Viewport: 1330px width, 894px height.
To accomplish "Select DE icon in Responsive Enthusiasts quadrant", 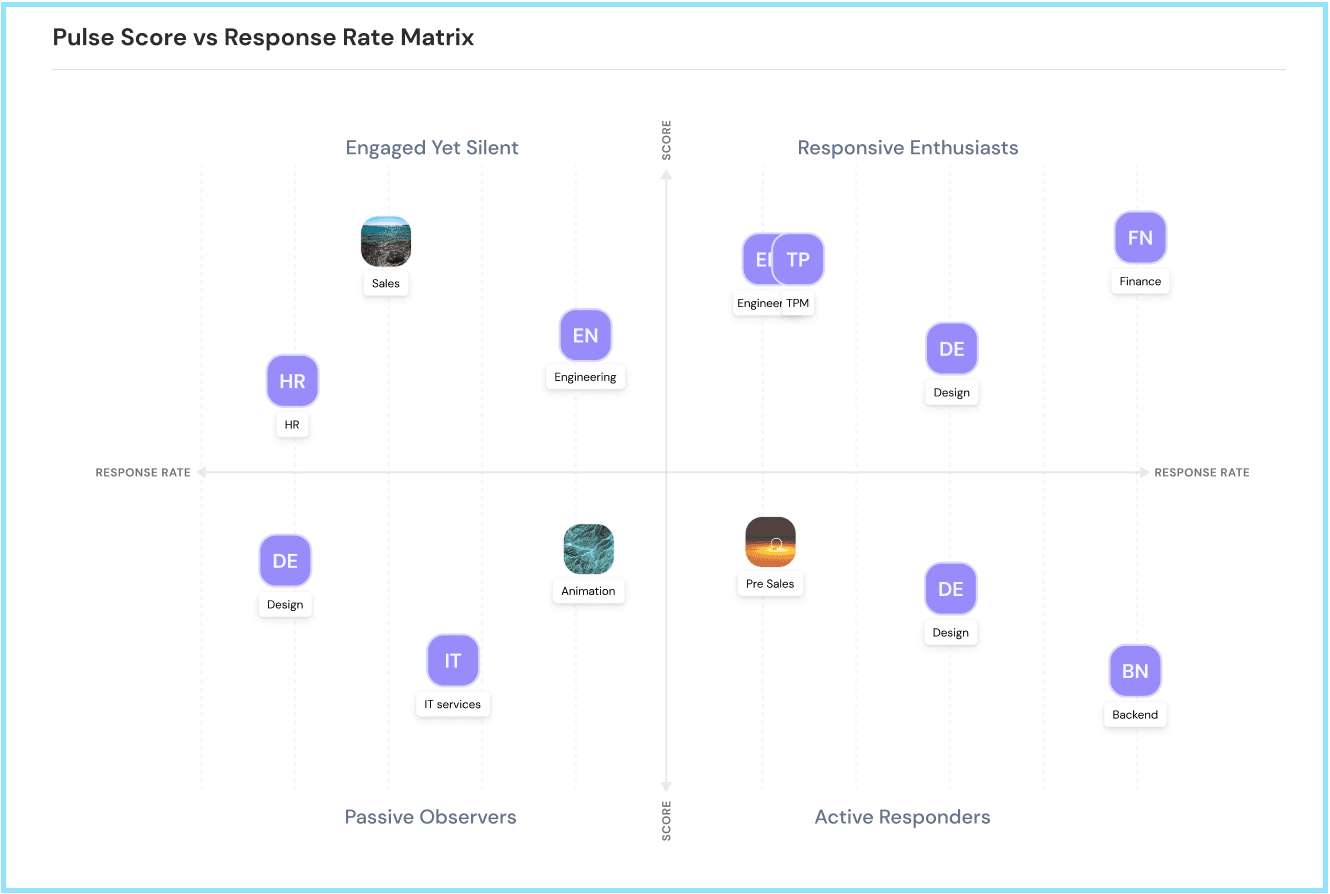I will tap(951, 349).
